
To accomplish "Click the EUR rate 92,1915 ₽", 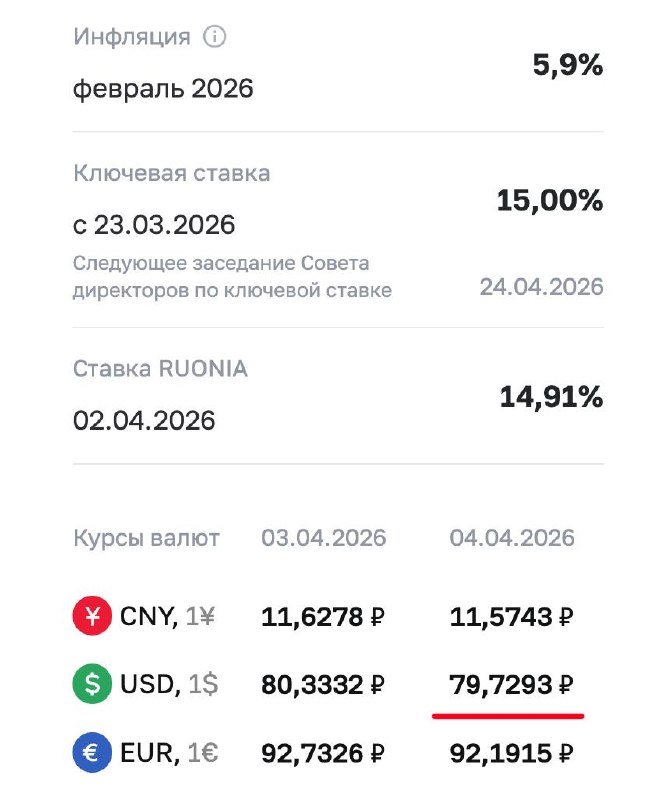I will point(511,752).
